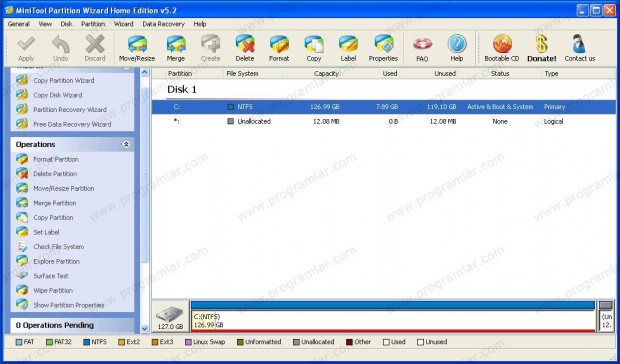
Task: Click the Unallocated legend color swatch
Action: (297, 342)
